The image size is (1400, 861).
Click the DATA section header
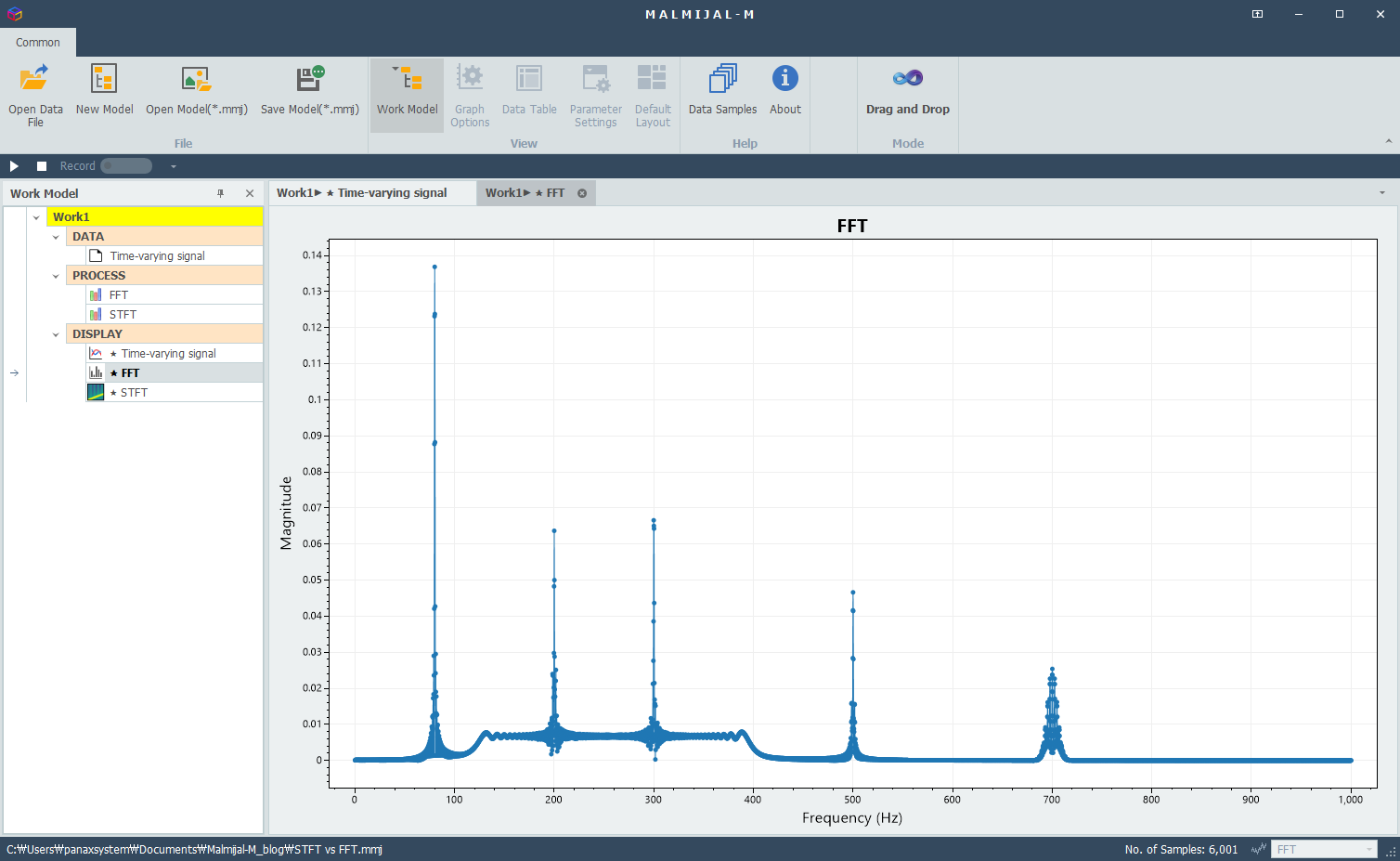165,237
